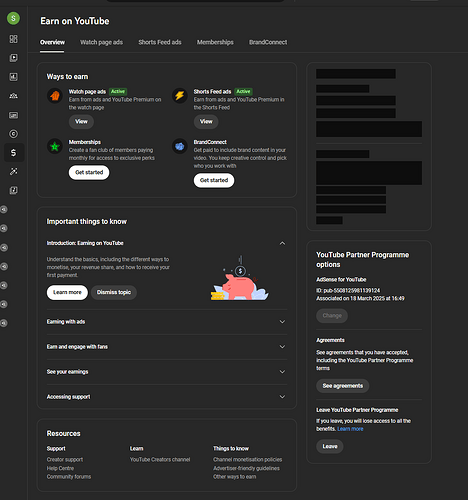Open the Customisation wand icon in sidebar
This screenshot has height=500, width=468.
tap(13, 171)
